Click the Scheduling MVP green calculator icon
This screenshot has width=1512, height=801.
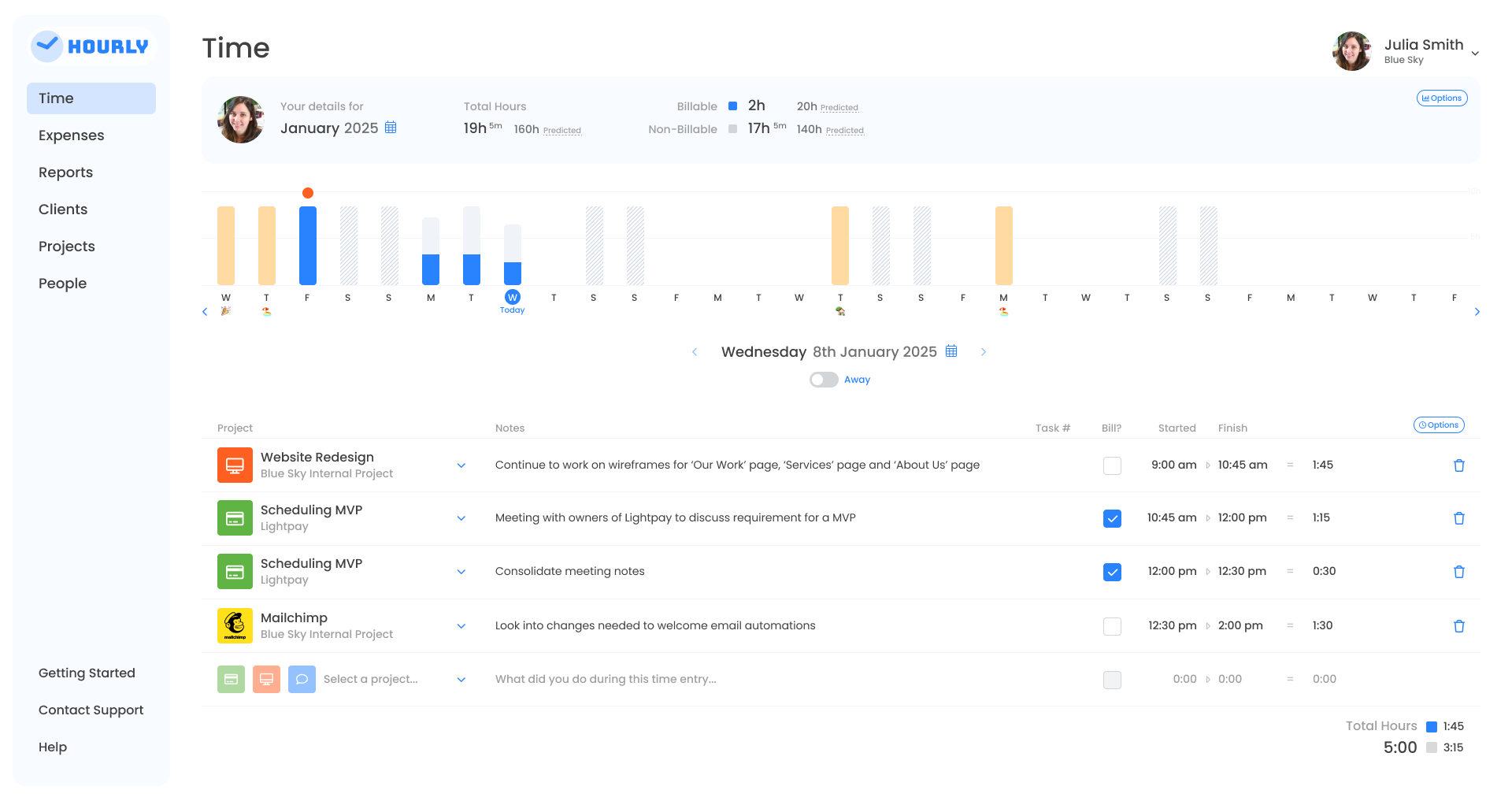[234, 517]
